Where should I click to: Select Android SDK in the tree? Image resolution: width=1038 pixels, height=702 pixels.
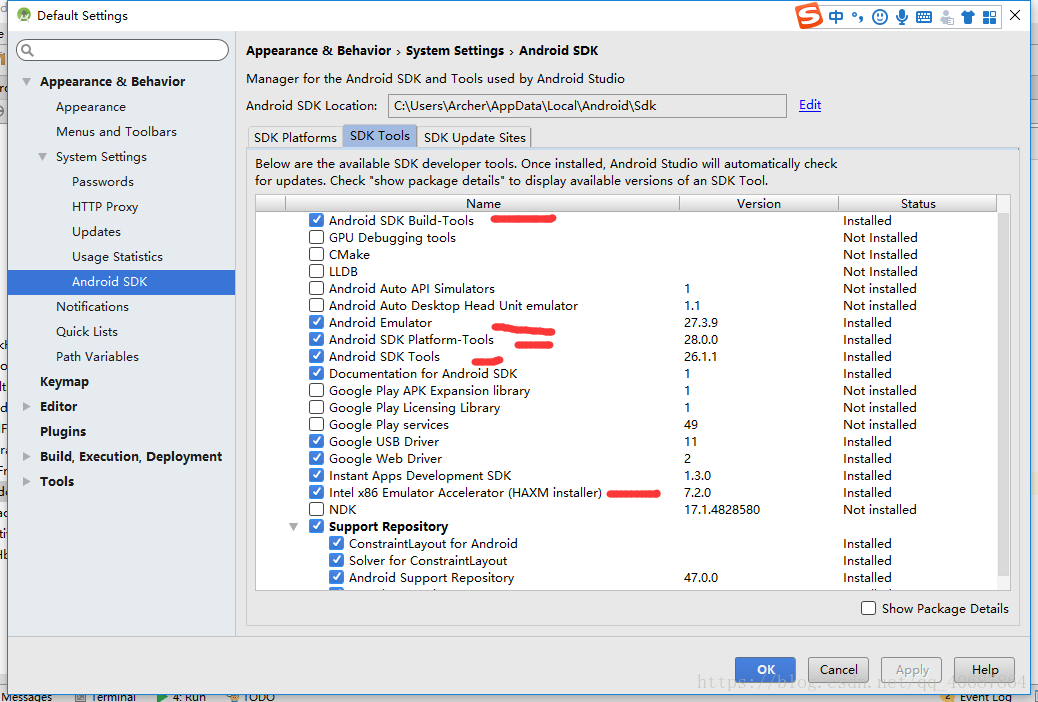coord(121,281)
